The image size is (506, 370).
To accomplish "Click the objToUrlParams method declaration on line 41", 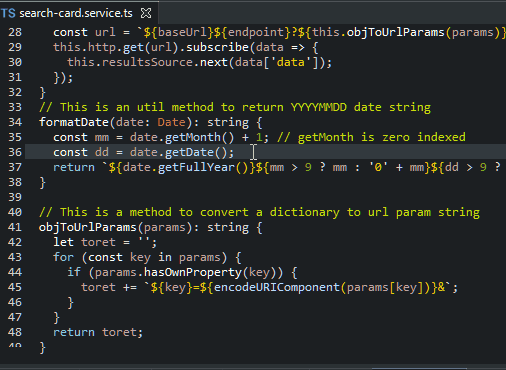I will click(88, 228).
